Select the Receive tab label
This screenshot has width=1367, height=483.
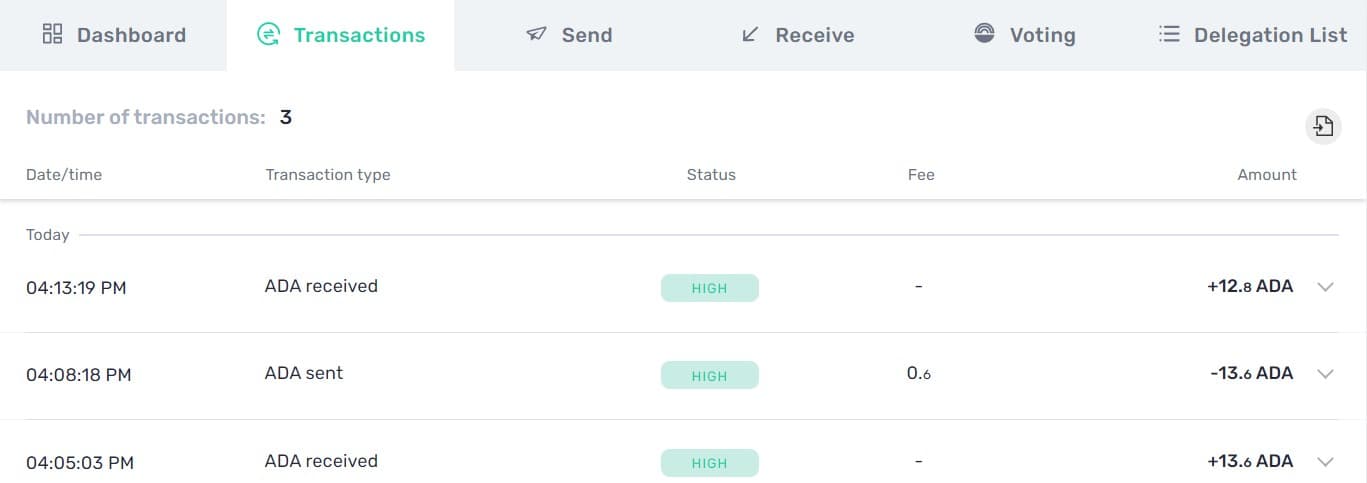(x=815, y=35)
